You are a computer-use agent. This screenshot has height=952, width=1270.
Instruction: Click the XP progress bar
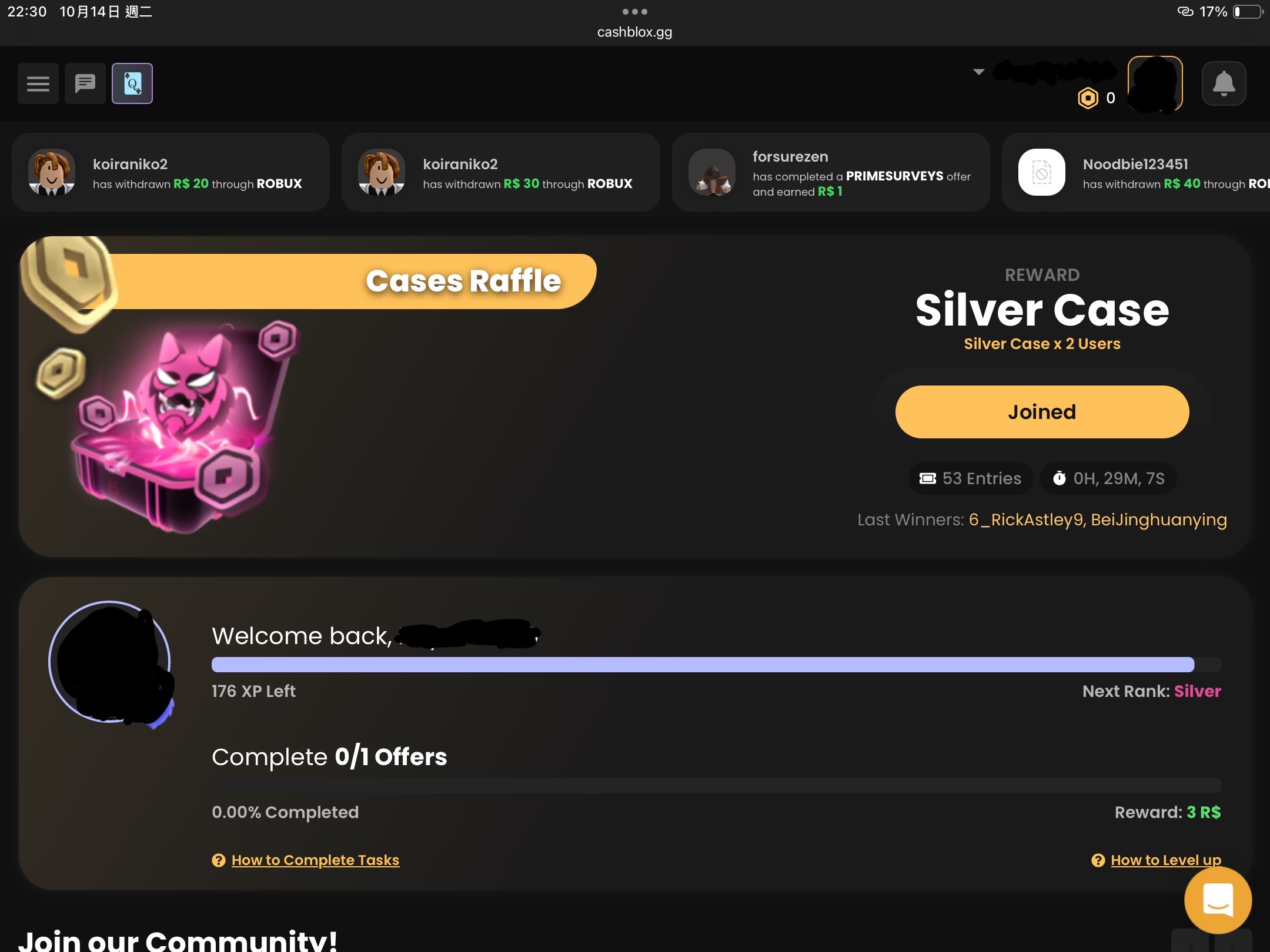[x=716, y=665]
